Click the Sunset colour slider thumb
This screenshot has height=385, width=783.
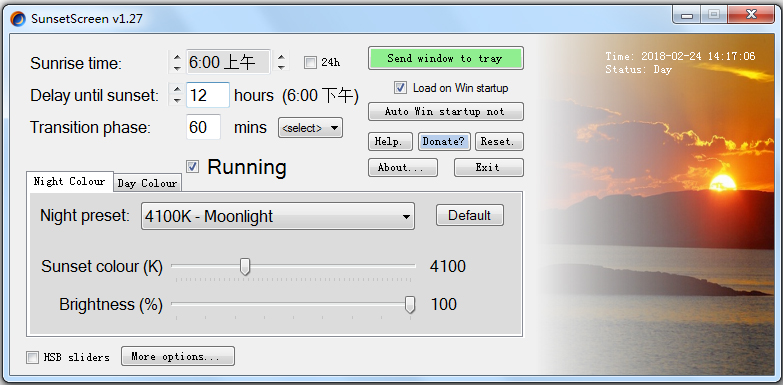click(x=245, y=266)
